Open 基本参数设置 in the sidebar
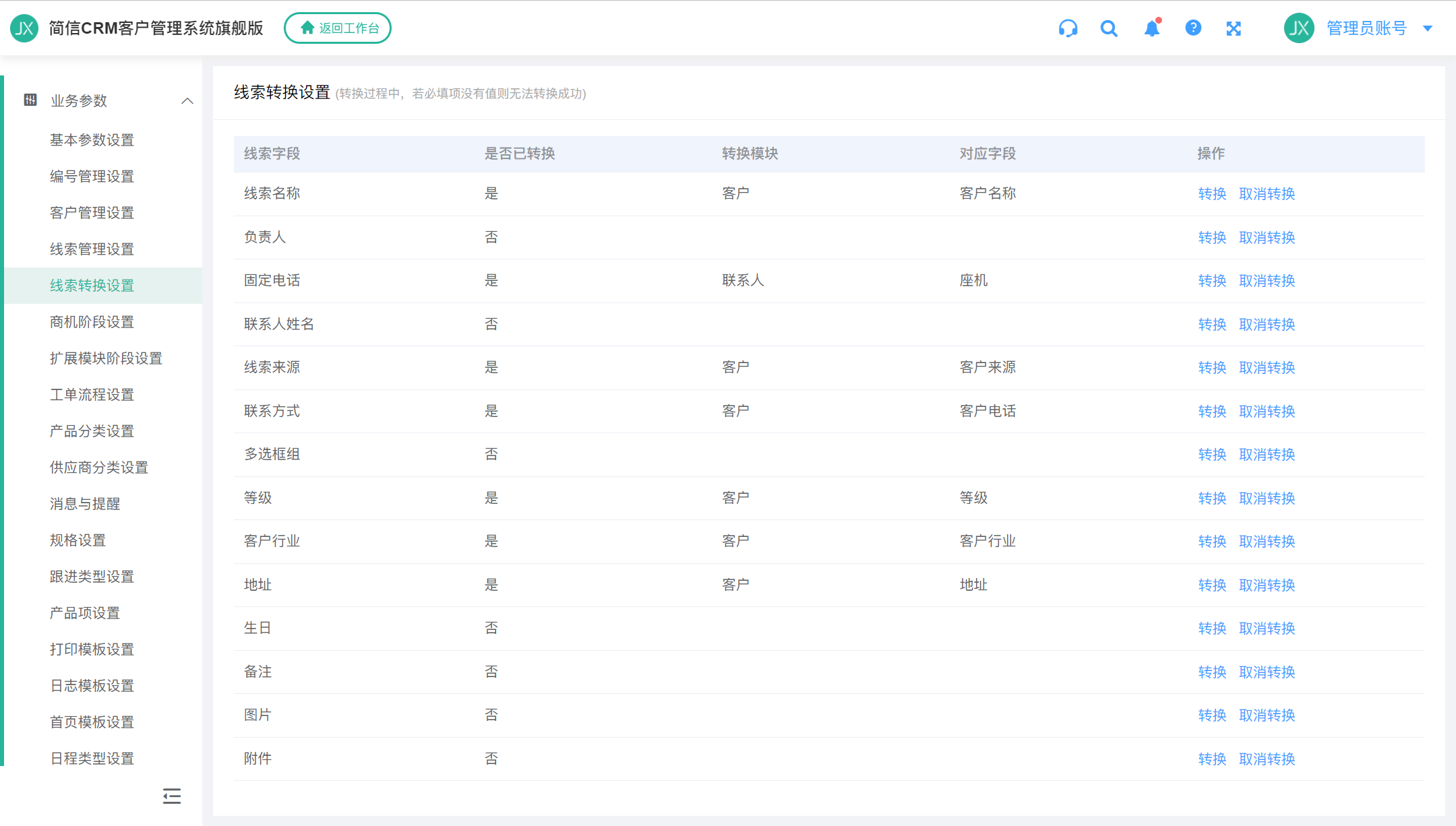 [92, 140]
